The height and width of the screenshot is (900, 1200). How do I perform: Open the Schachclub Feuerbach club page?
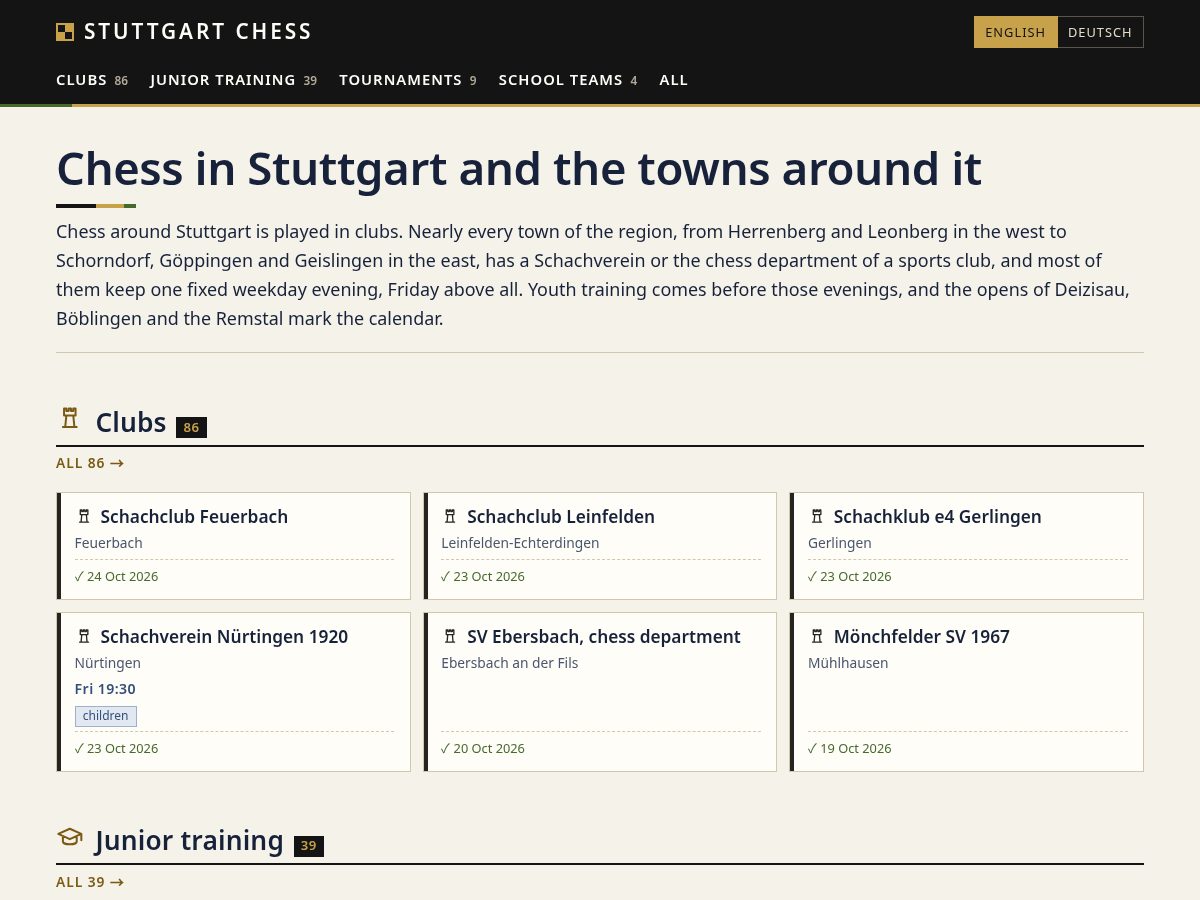click(x=194, y=517)
